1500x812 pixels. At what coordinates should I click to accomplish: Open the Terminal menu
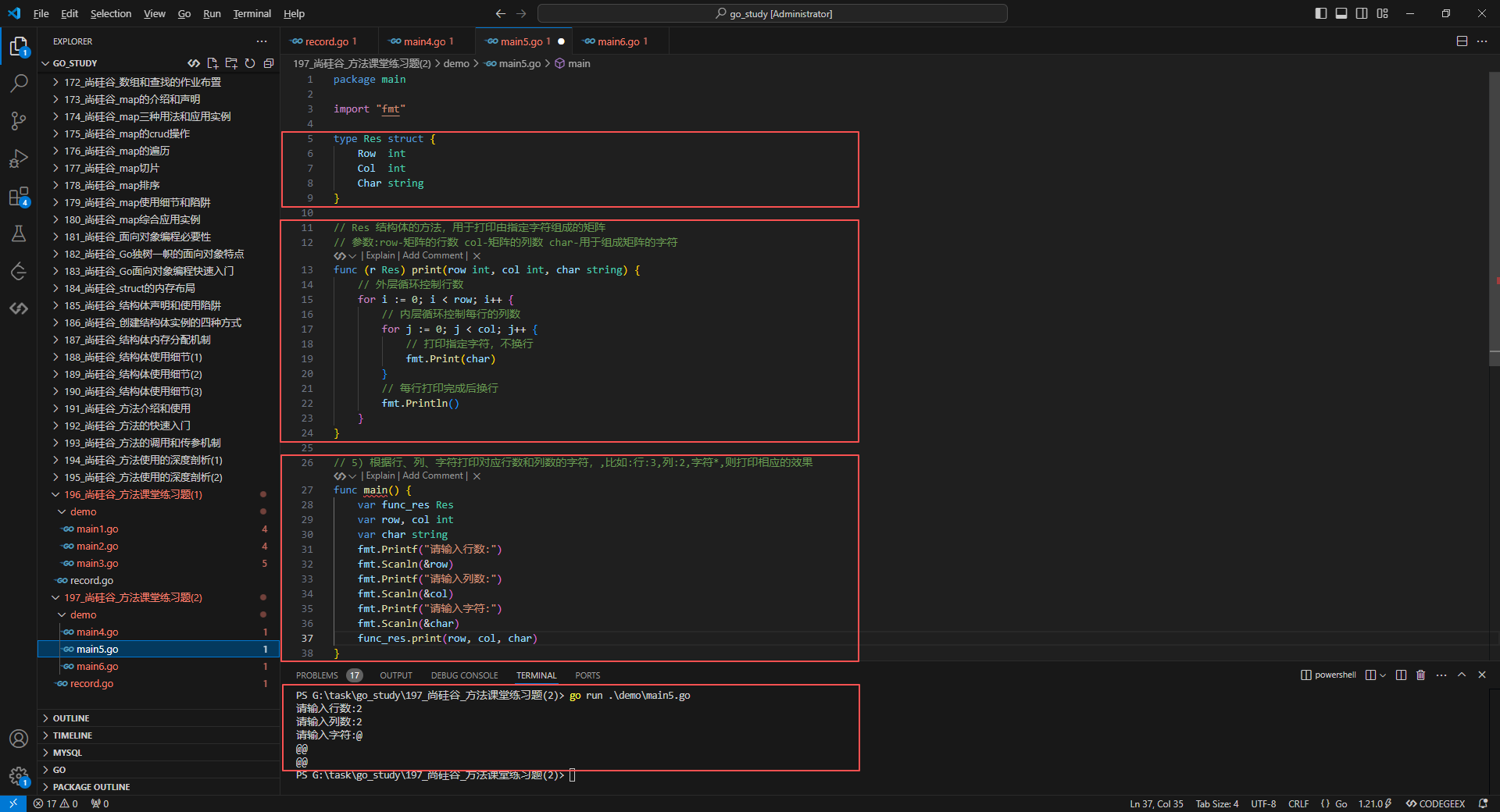tap(252, 13)
